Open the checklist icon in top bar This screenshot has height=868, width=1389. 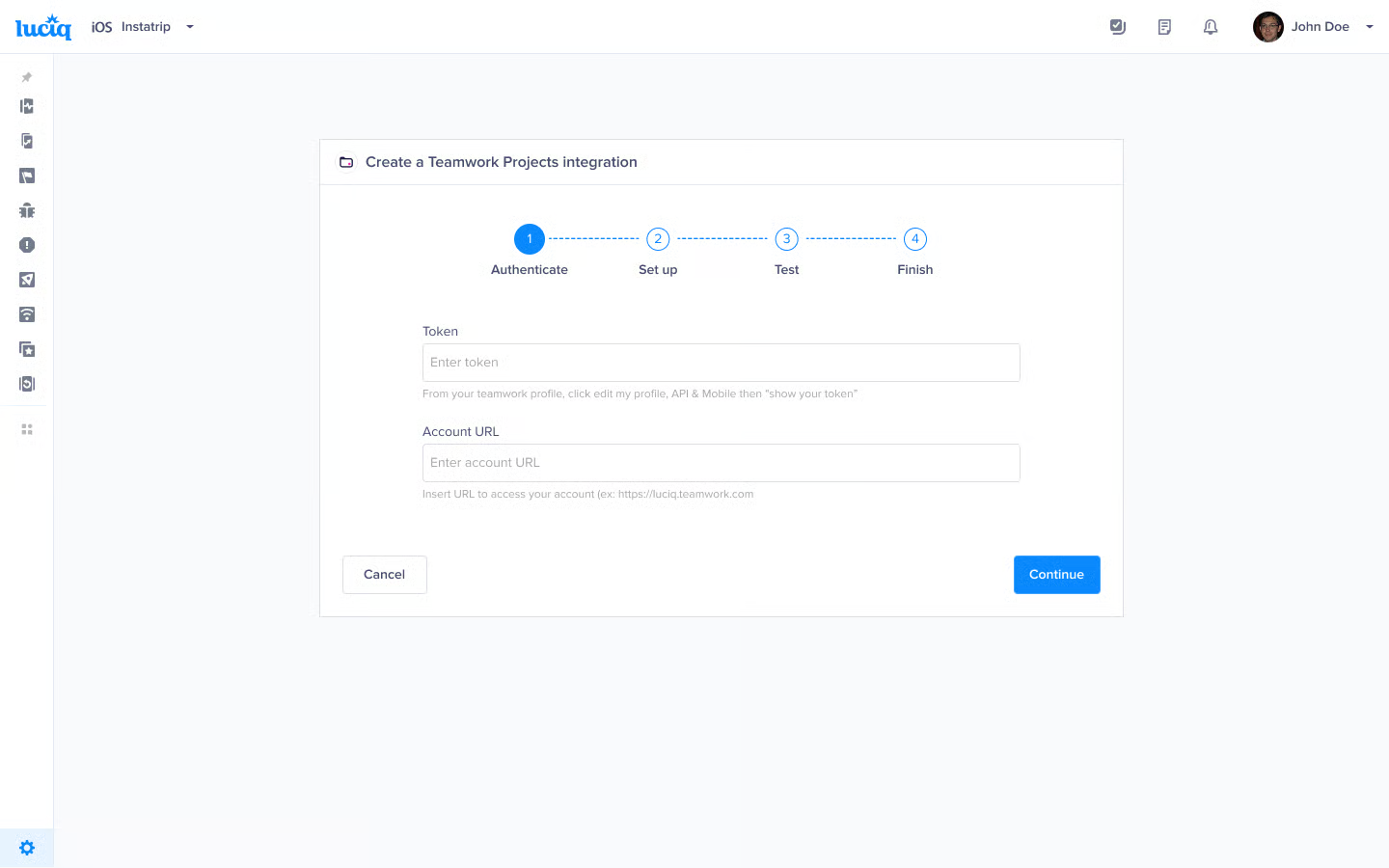pyautogui.click(x=1118, y=27)
